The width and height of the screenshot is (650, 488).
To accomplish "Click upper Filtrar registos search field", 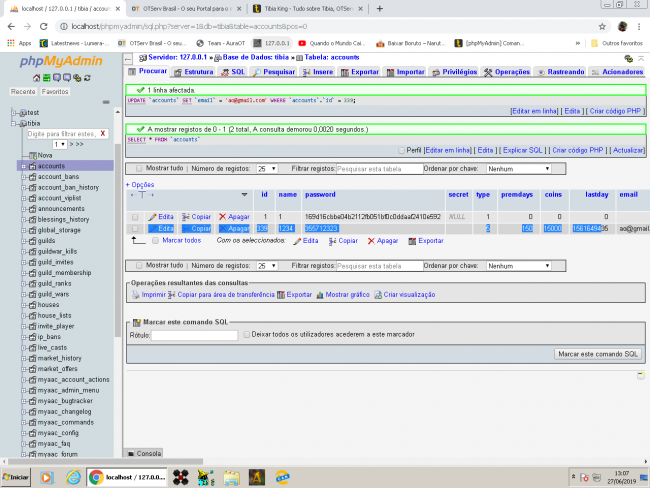I will point(379,169).
